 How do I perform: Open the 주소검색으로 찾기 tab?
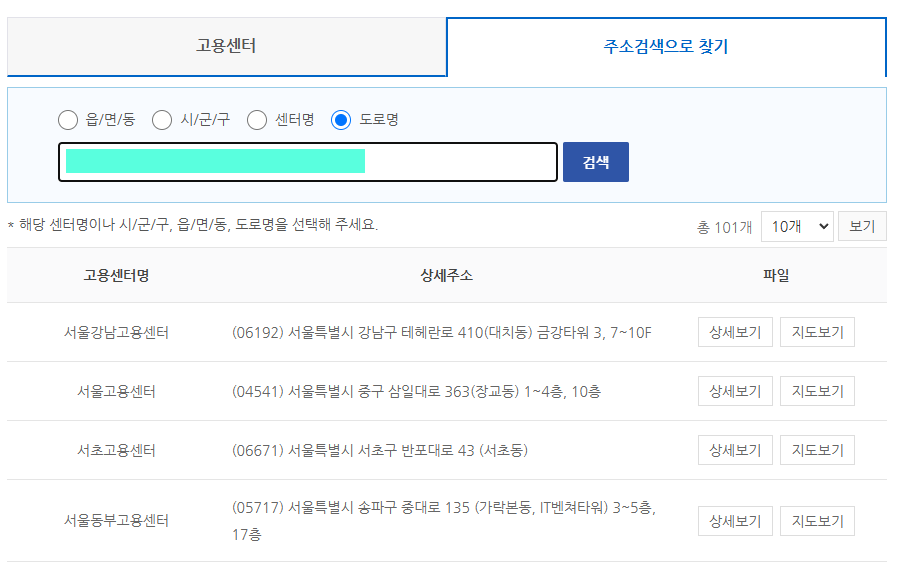tap(666, 47)
